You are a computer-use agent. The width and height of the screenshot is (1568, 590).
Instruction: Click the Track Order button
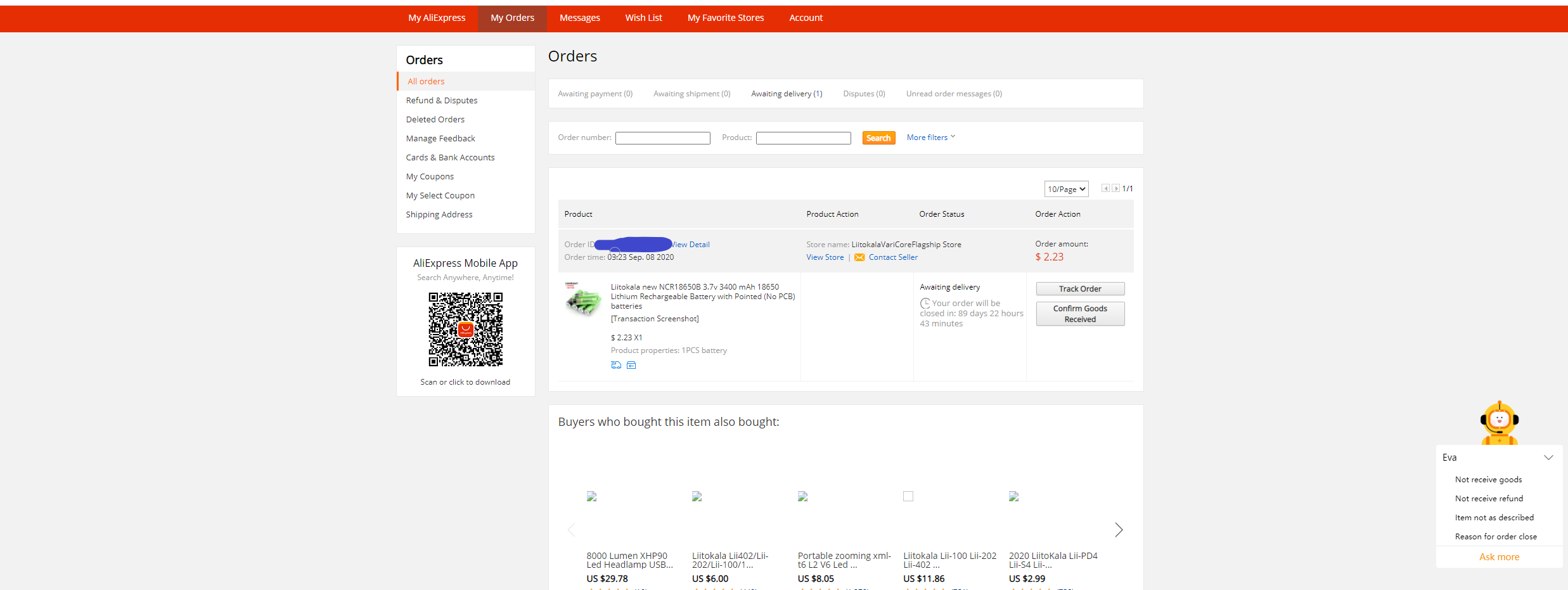pyautogui.click(x=1080, y=289)
